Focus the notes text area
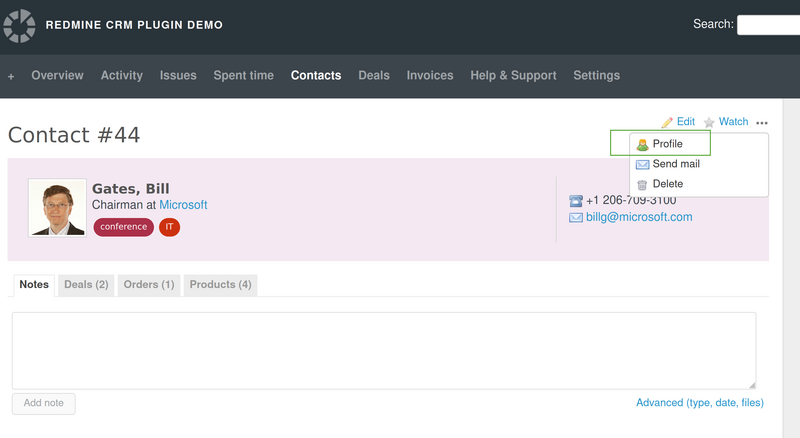Image resolution: width=800 pixels, height=438 pixels. click(383, 350)
